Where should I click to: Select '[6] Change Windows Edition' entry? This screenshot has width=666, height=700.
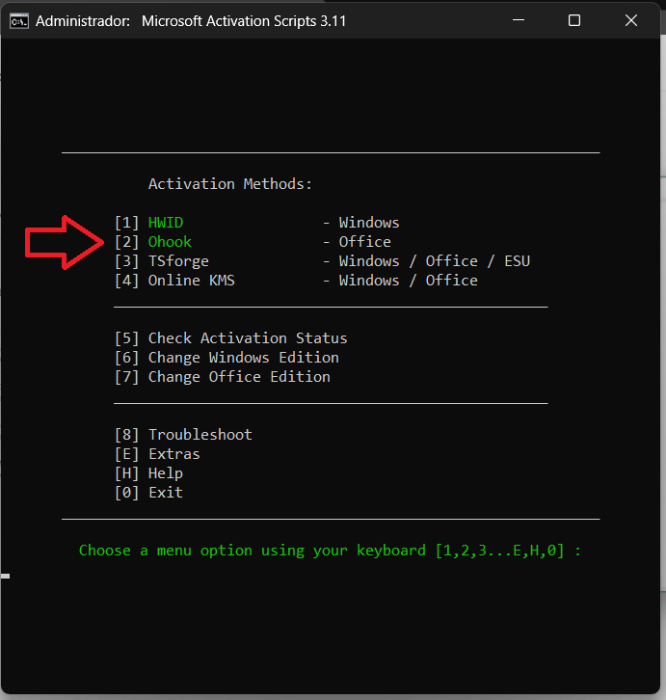tap(227, 358)
